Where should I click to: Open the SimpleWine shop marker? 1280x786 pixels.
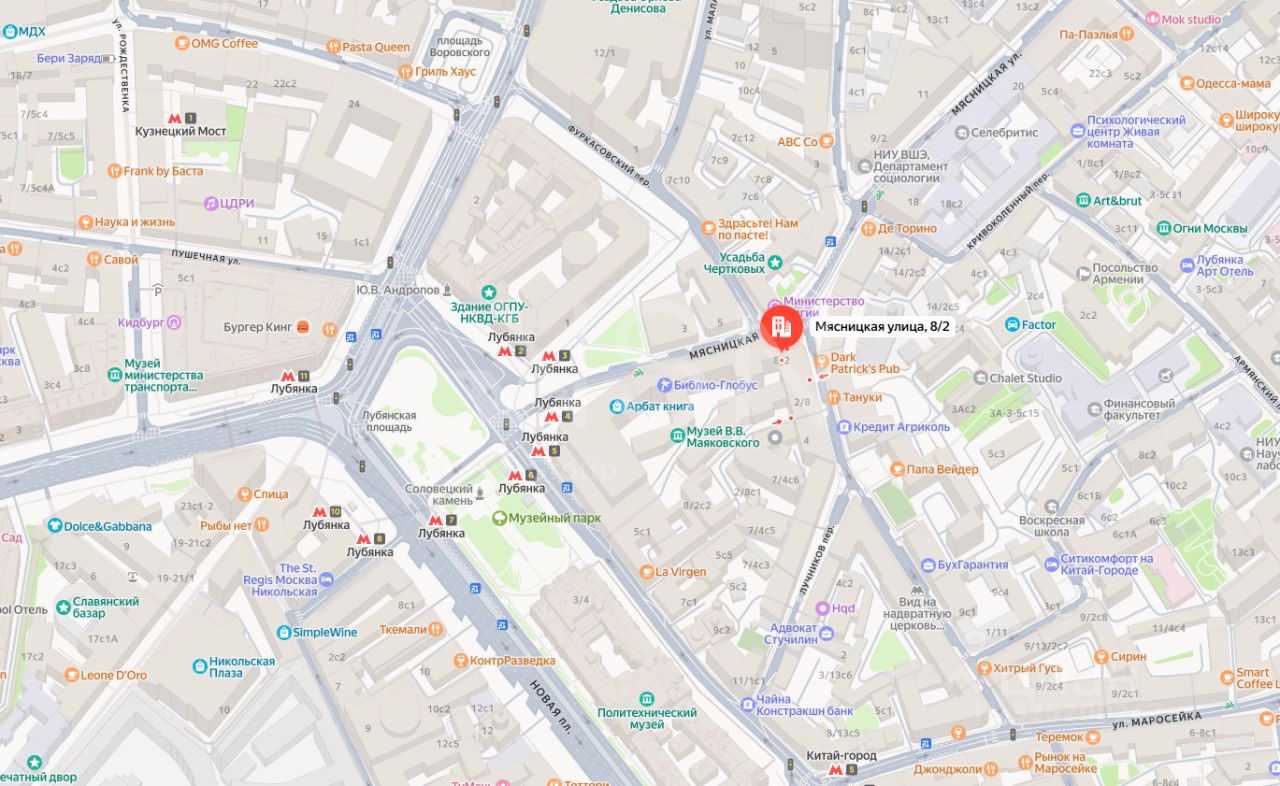pos(284,632)
